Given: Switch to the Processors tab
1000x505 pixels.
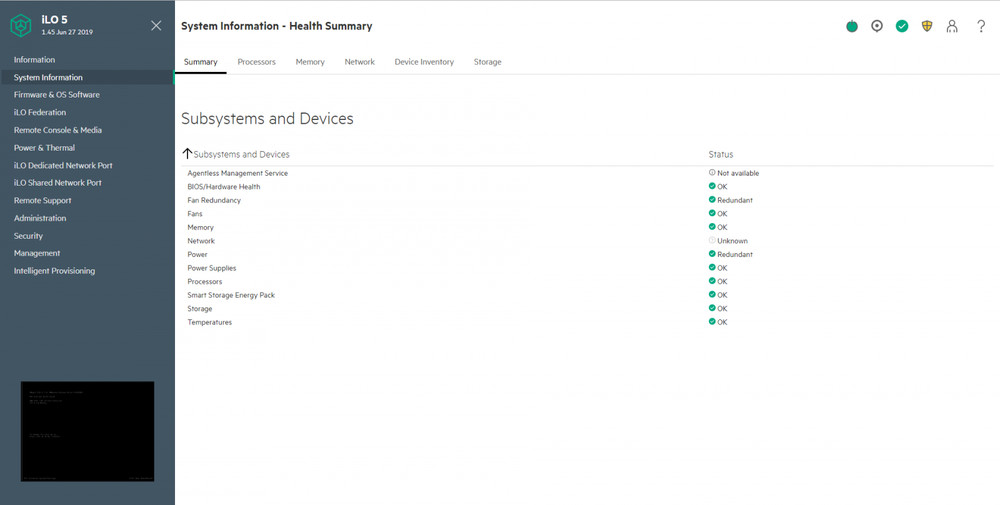Looking at the screenshot, I should (x=256, y=62).
